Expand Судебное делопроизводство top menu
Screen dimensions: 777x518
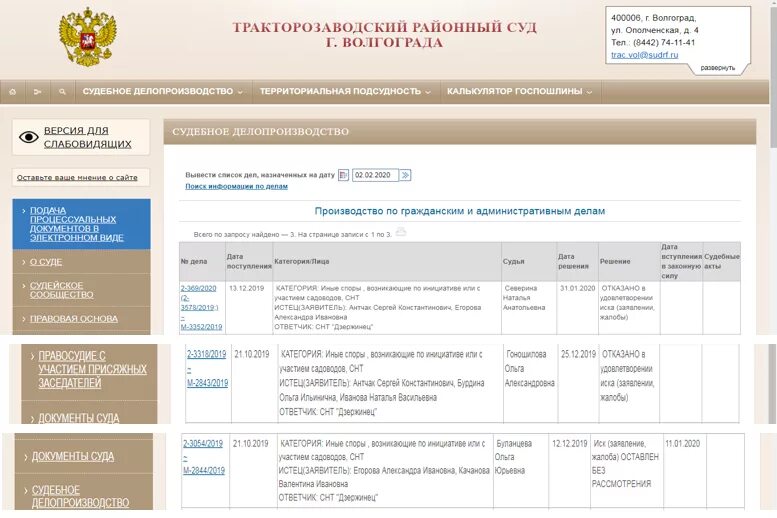coord(163,92)
